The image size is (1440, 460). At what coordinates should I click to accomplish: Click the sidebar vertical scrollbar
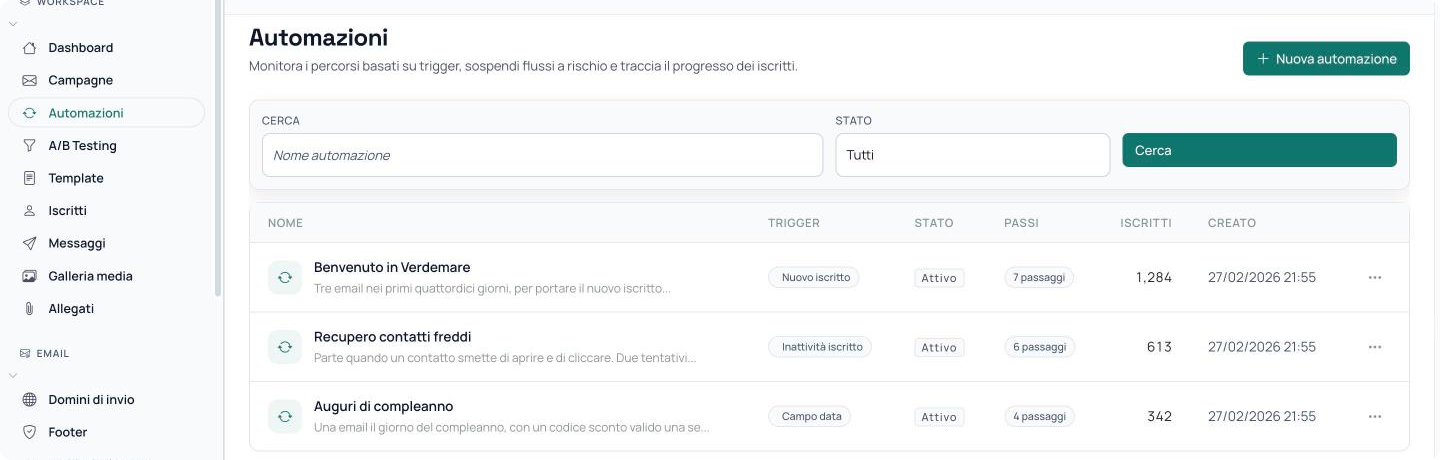click(218, 150)
